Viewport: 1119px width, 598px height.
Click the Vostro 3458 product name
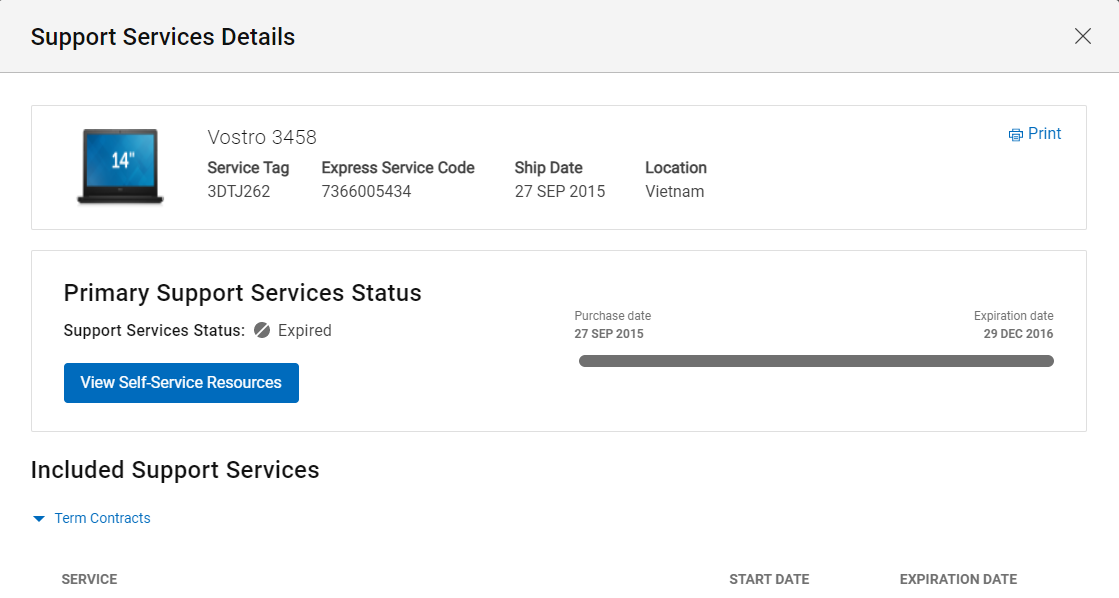pyautogui.click(x=262, y=137)
